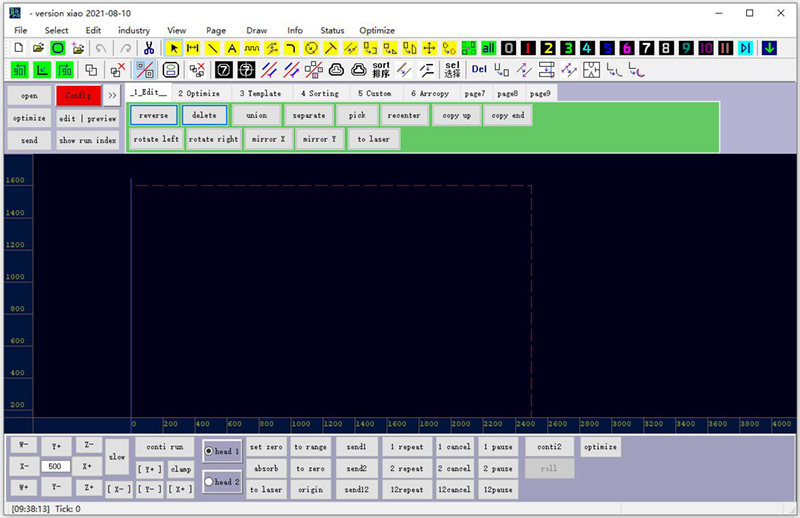Select the dimension measure tool

[x=193, y=48]
